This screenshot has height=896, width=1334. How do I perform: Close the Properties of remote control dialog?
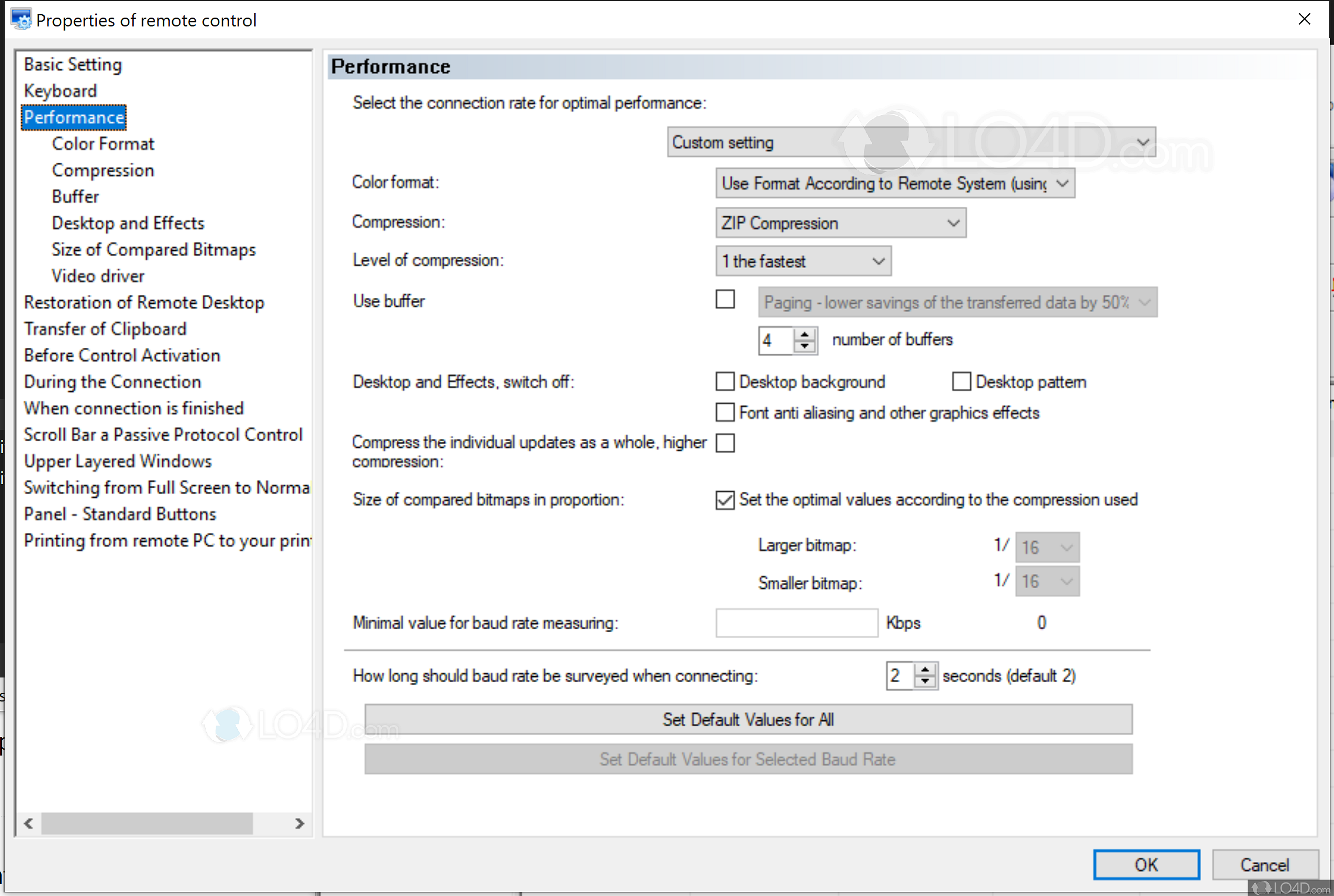pos(1305,19)
